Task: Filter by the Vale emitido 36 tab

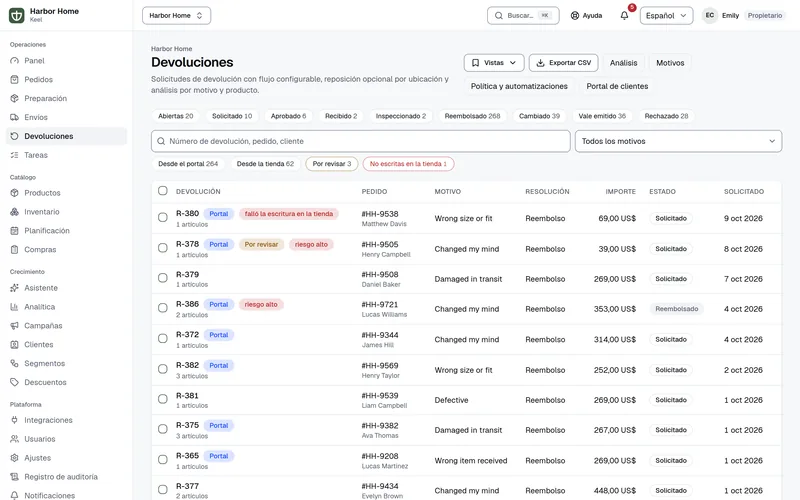Action: 602,116
